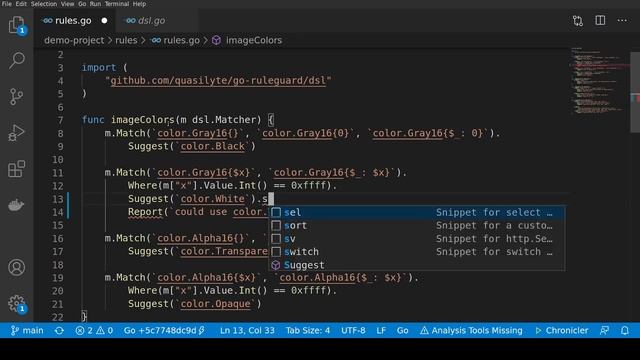The height and width of the screenshot is (360, 640).
Task: Open the Help menu
Action: [x=139, y=4]
